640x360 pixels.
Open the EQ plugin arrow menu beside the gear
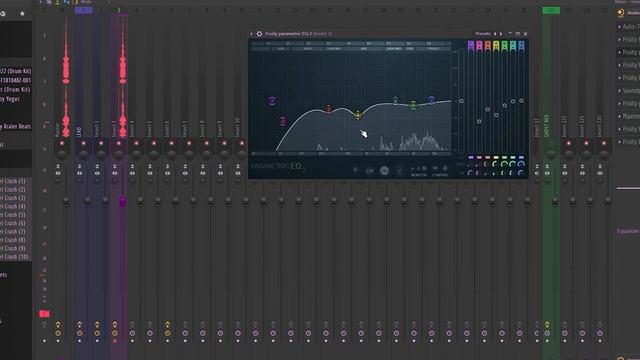pyautogui.click(x=251, y=34)
